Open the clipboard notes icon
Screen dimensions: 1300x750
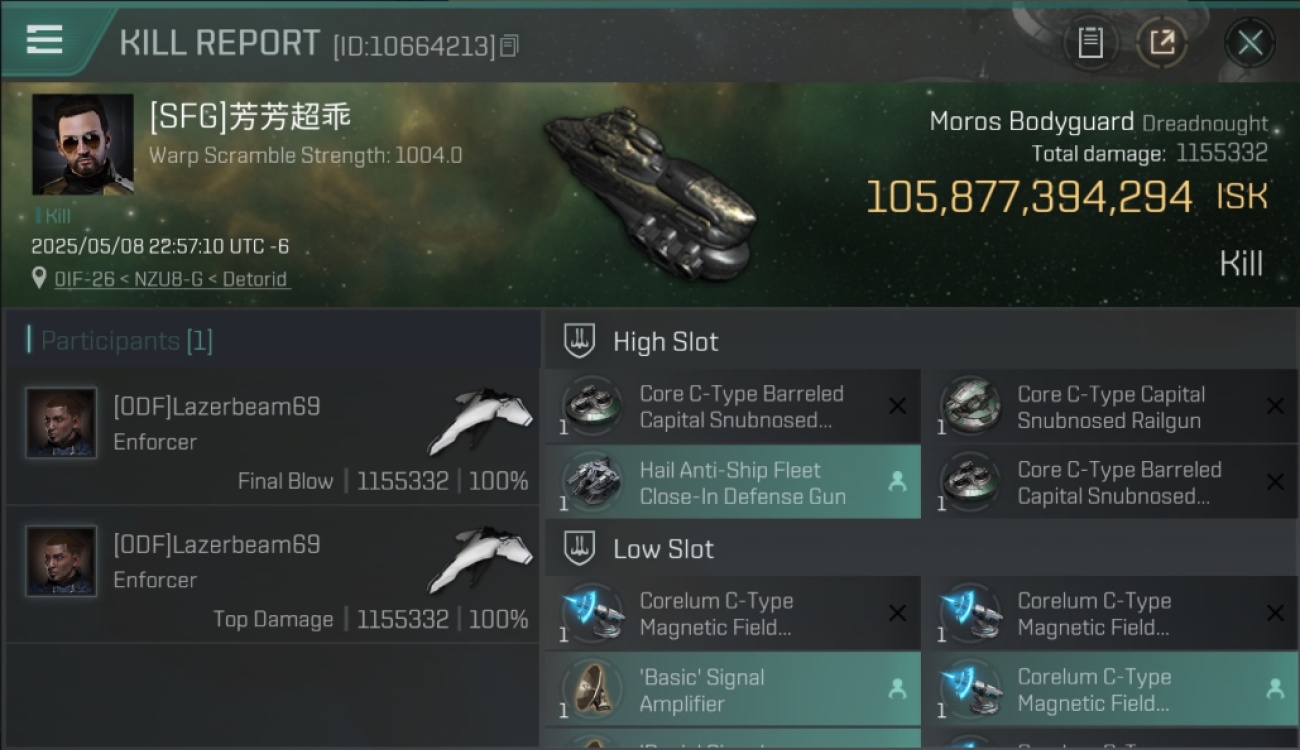[1090, 43]
